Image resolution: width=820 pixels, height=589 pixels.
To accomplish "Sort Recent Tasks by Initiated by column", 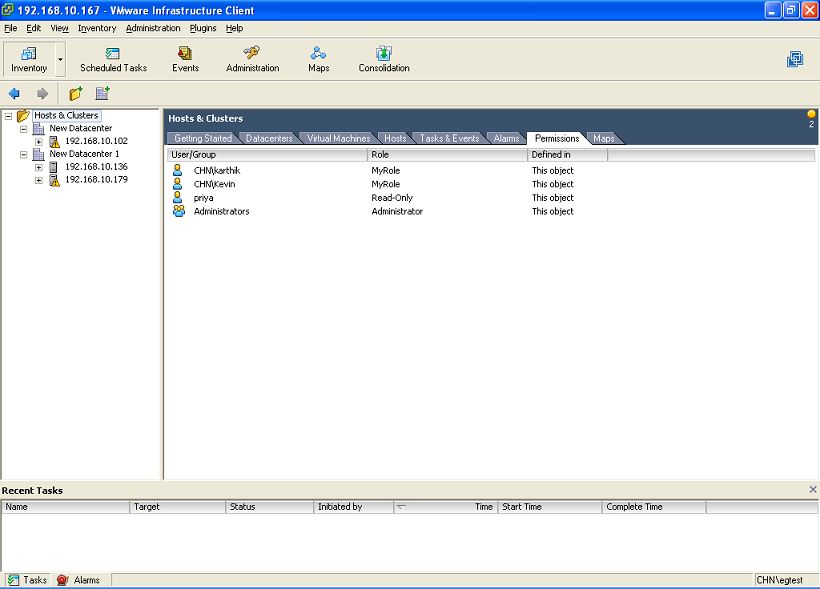I will [354, 507].
